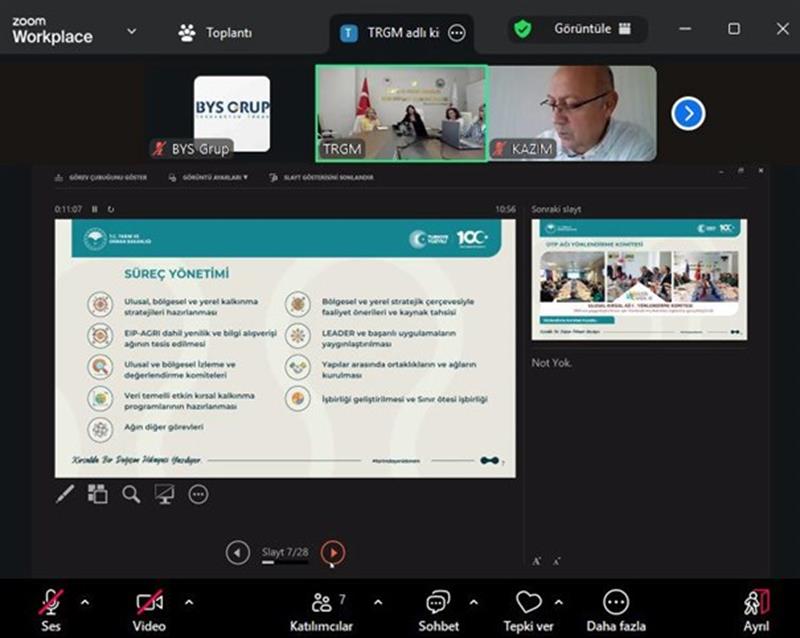Go back to the previous slide

pyautogui.click(x=237, y=552)
